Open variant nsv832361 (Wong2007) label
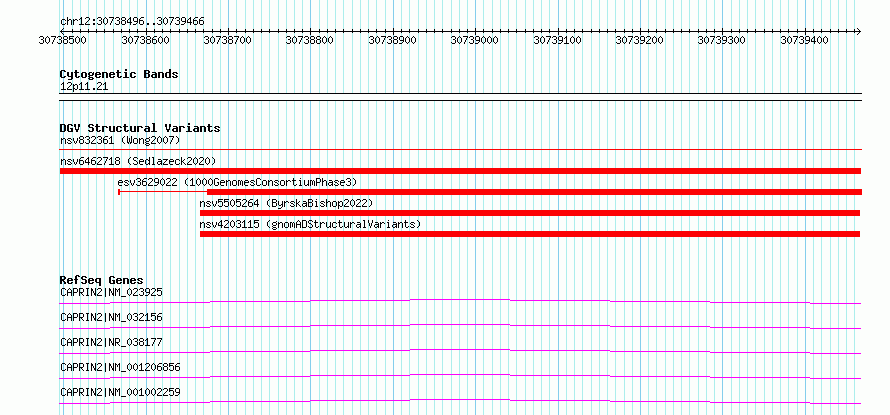Screen dimensions: 890x415 [120, 140]
